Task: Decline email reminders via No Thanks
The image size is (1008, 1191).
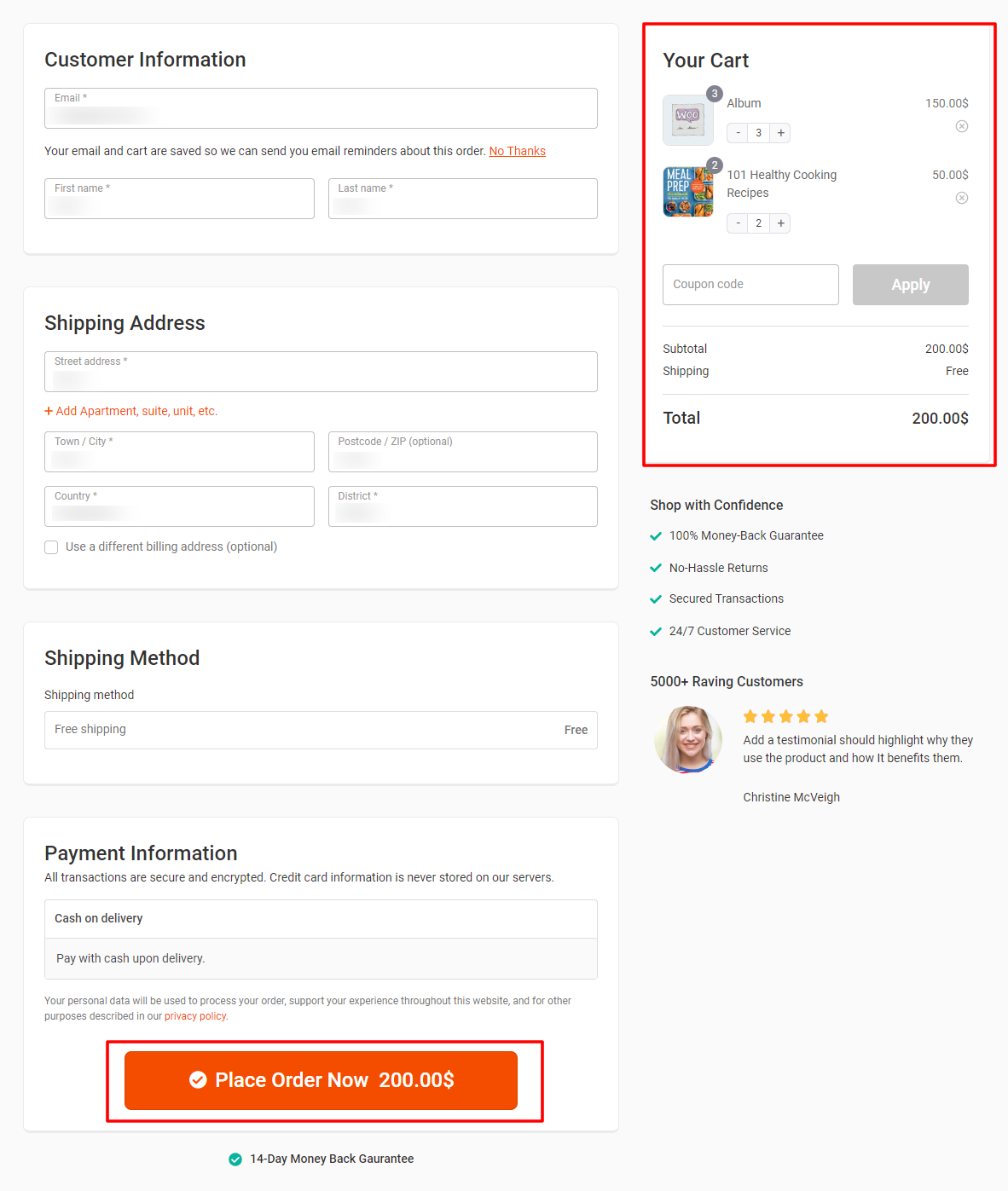Action: point(517,151)
